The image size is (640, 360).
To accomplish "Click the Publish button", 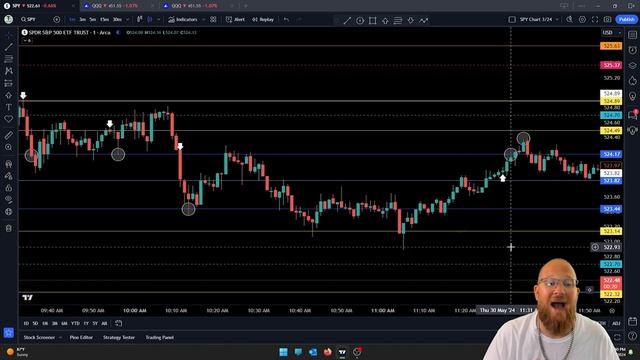I will (626, 19).
